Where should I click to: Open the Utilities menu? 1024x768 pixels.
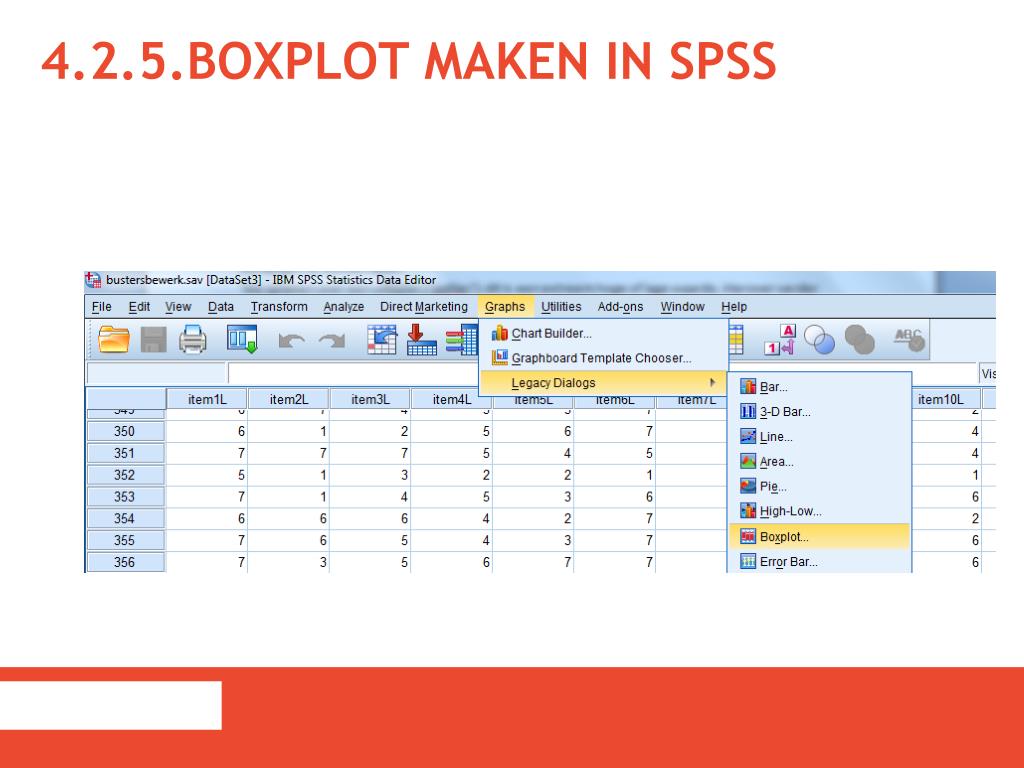(x=561, y=306)
